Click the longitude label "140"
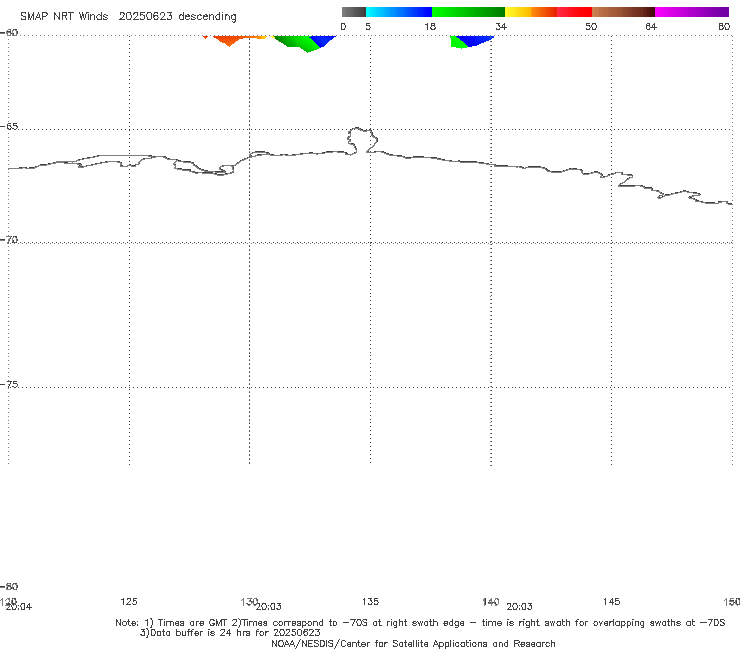Viewport: 740px width, 650px height. click(x=490, y=601)
